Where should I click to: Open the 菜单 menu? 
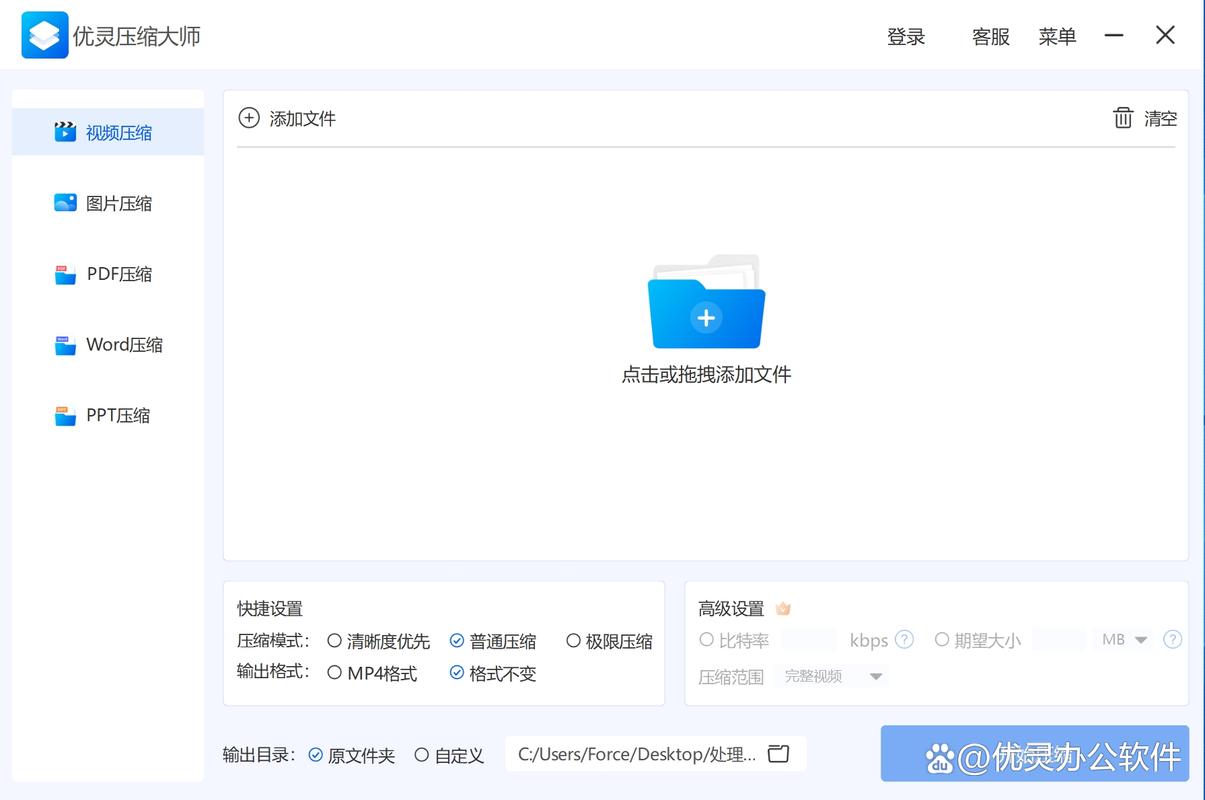[1058, 37]
